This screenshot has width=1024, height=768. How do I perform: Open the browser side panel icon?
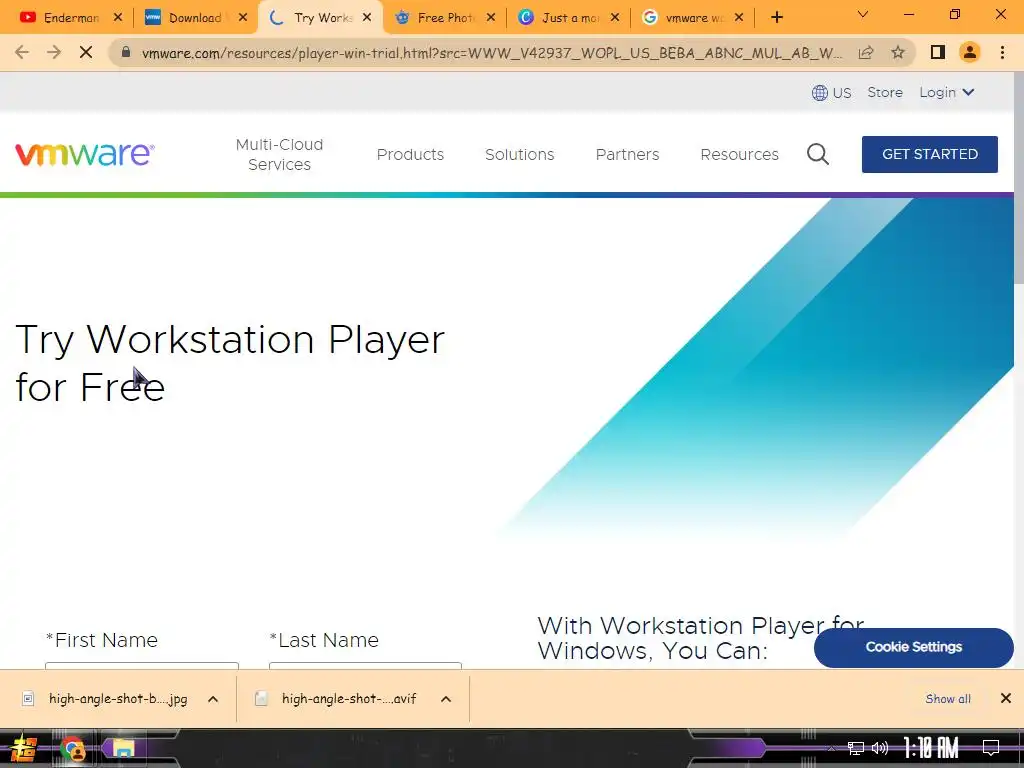tap(938, 52)
